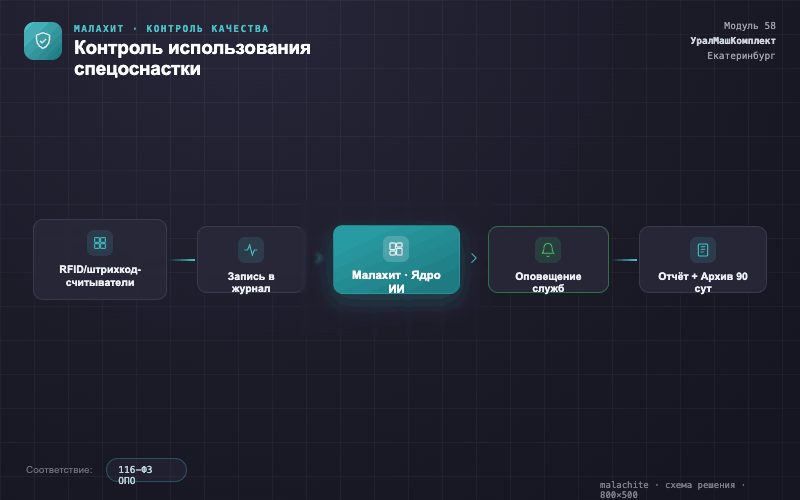Click the chevron arrow after Малахит Ядро ИИ
The image size is (800, 500).
(x=474, y=258)
